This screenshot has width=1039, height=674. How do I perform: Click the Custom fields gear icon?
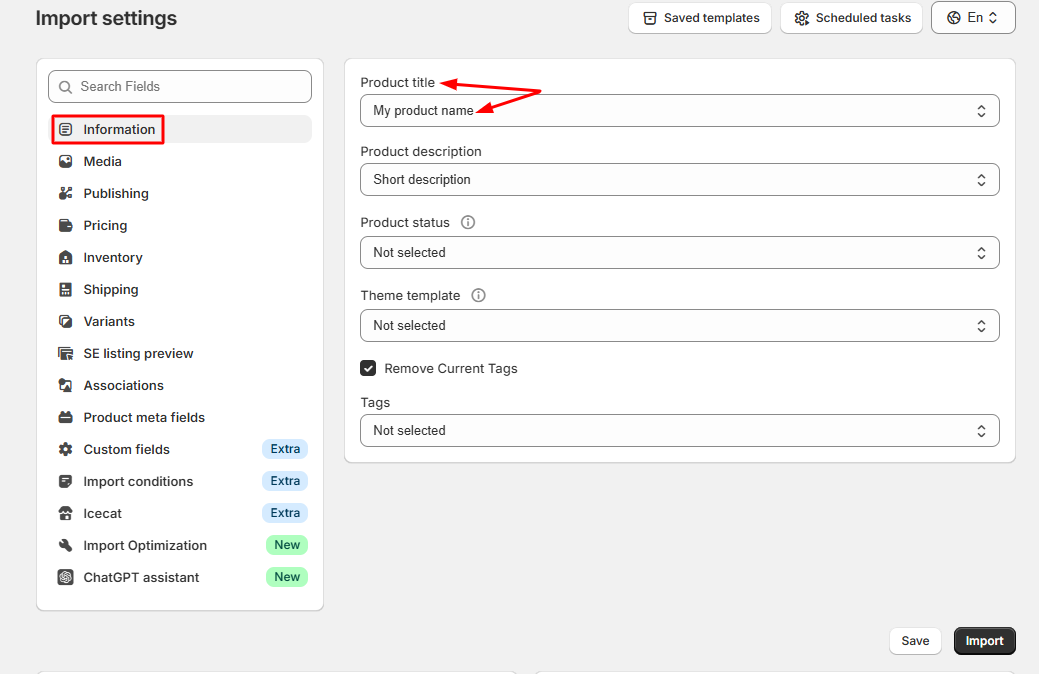coord(66,449)
